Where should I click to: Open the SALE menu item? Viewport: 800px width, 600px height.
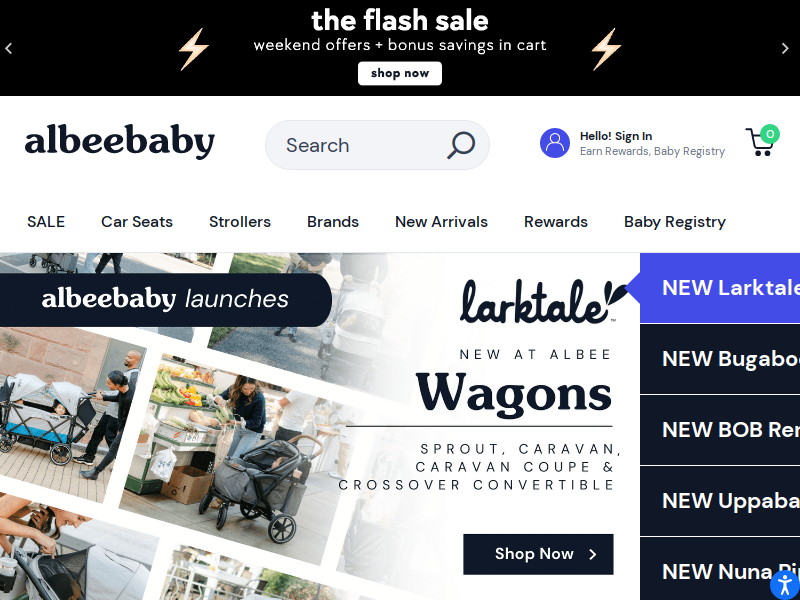point(46,222)
